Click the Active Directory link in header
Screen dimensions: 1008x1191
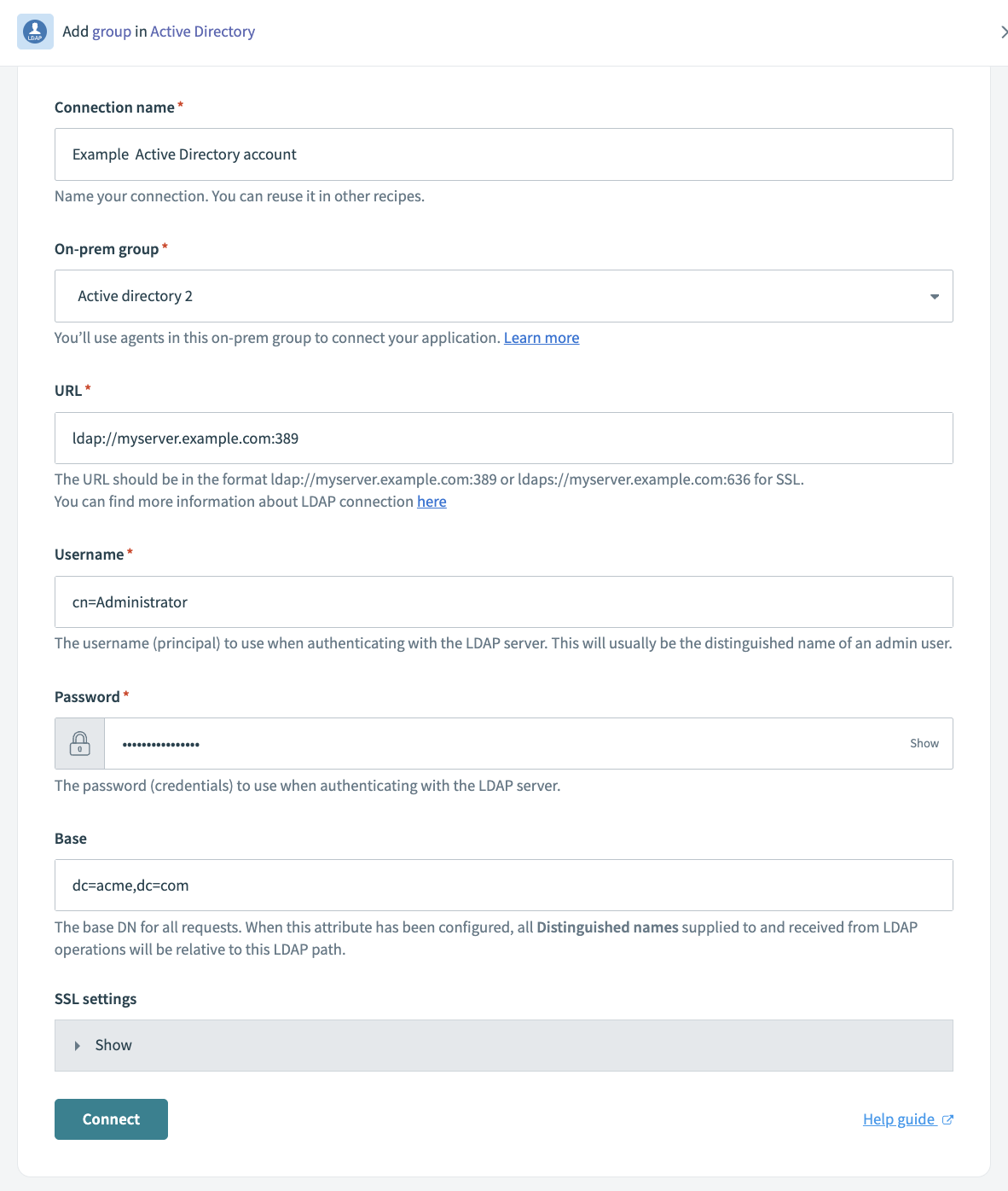pos(202,32)
